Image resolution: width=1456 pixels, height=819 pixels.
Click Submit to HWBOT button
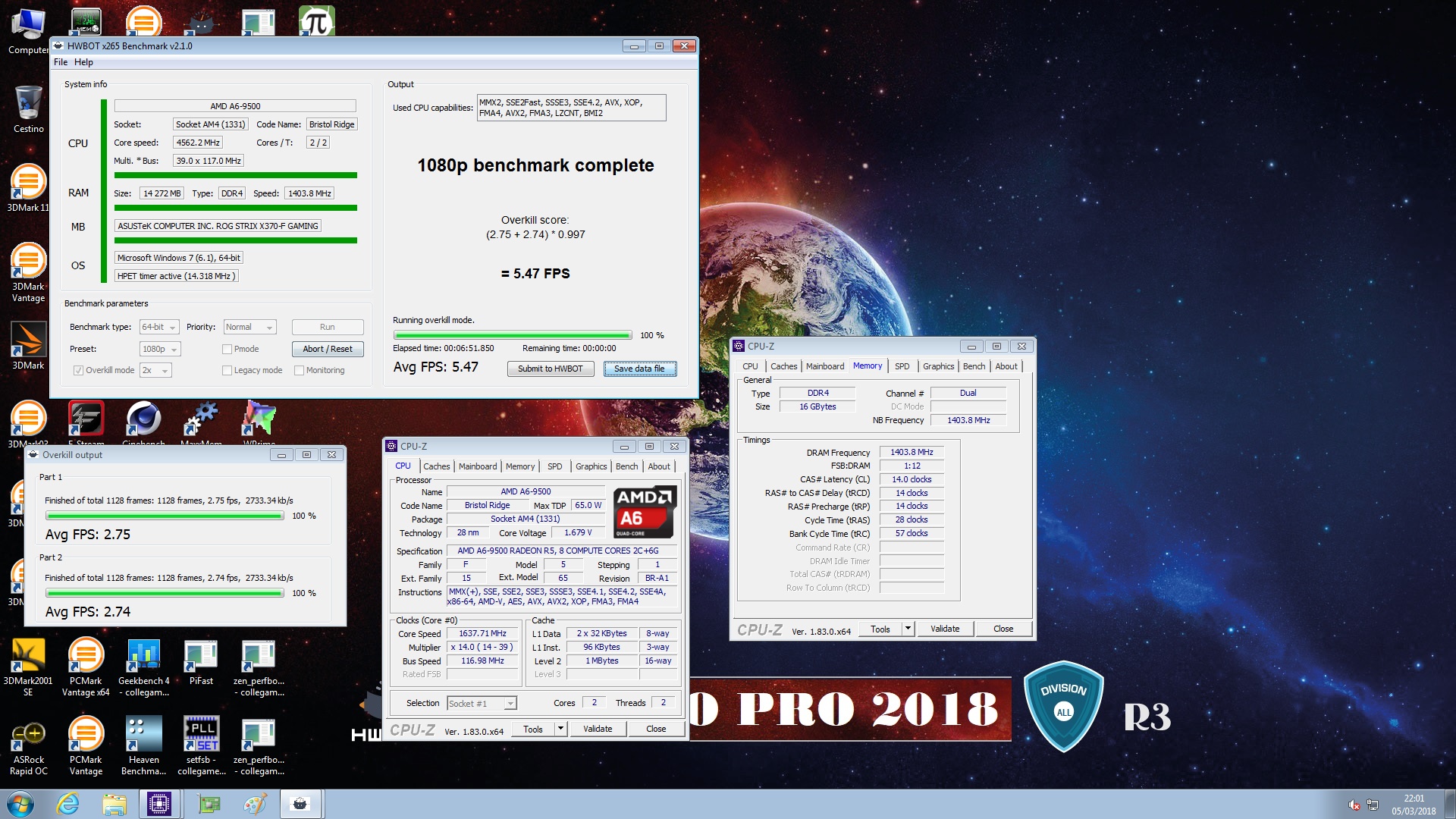(550, 369)
